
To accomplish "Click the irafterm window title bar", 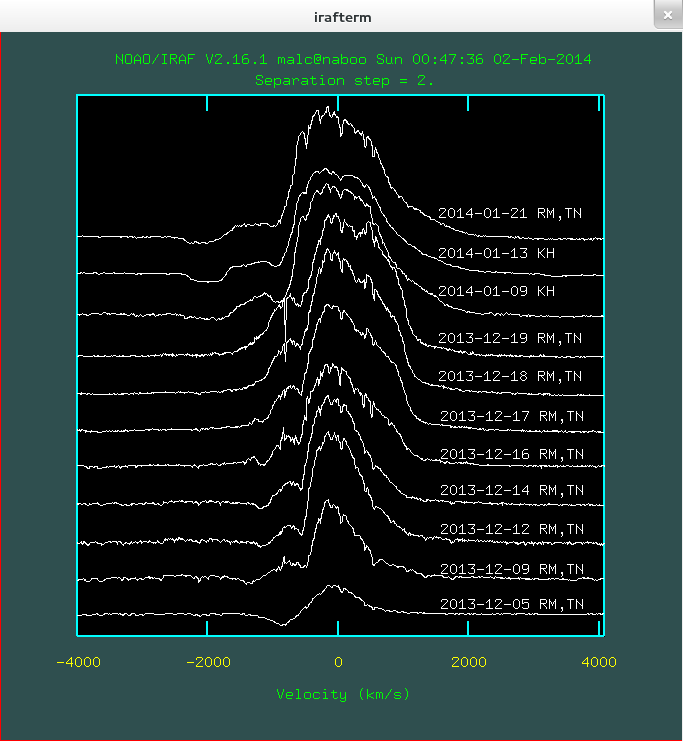I will (x=341, y=16).
